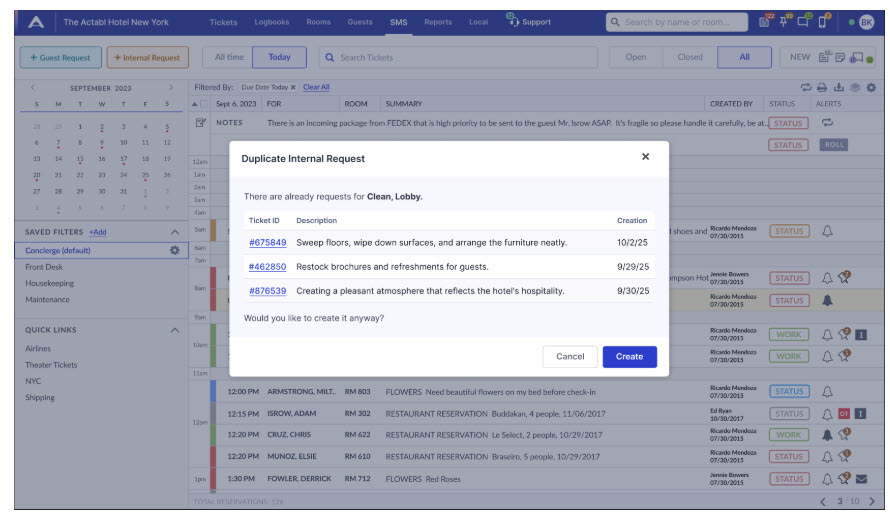Close the Duplicate Internal Request dialog
890x522 pixels.
click(x=645, y=157)
